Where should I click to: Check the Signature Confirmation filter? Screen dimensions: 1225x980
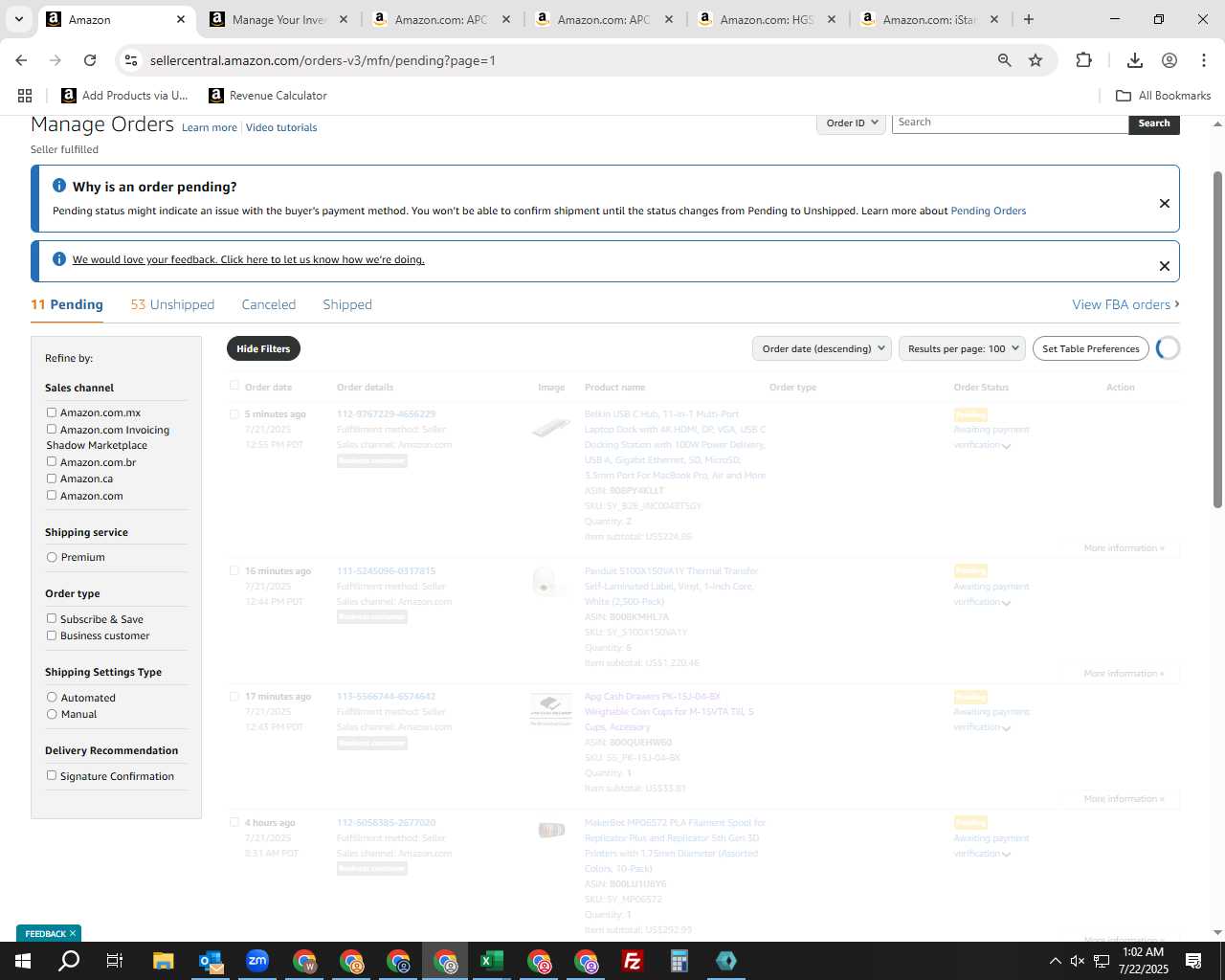[52, 775]
